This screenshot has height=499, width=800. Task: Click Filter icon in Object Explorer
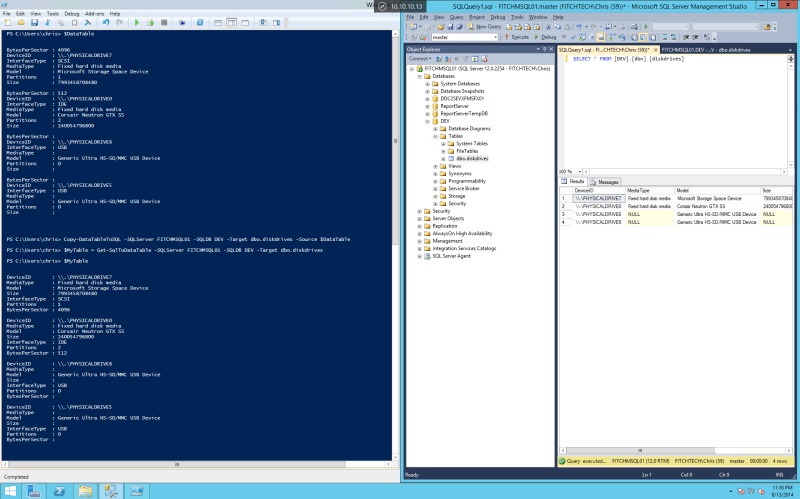(x=465, y=59)
